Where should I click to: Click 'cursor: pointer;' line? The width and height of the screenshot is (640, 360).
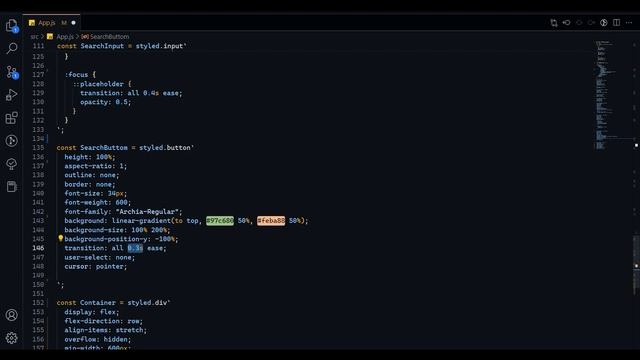[x=96, y=267]
